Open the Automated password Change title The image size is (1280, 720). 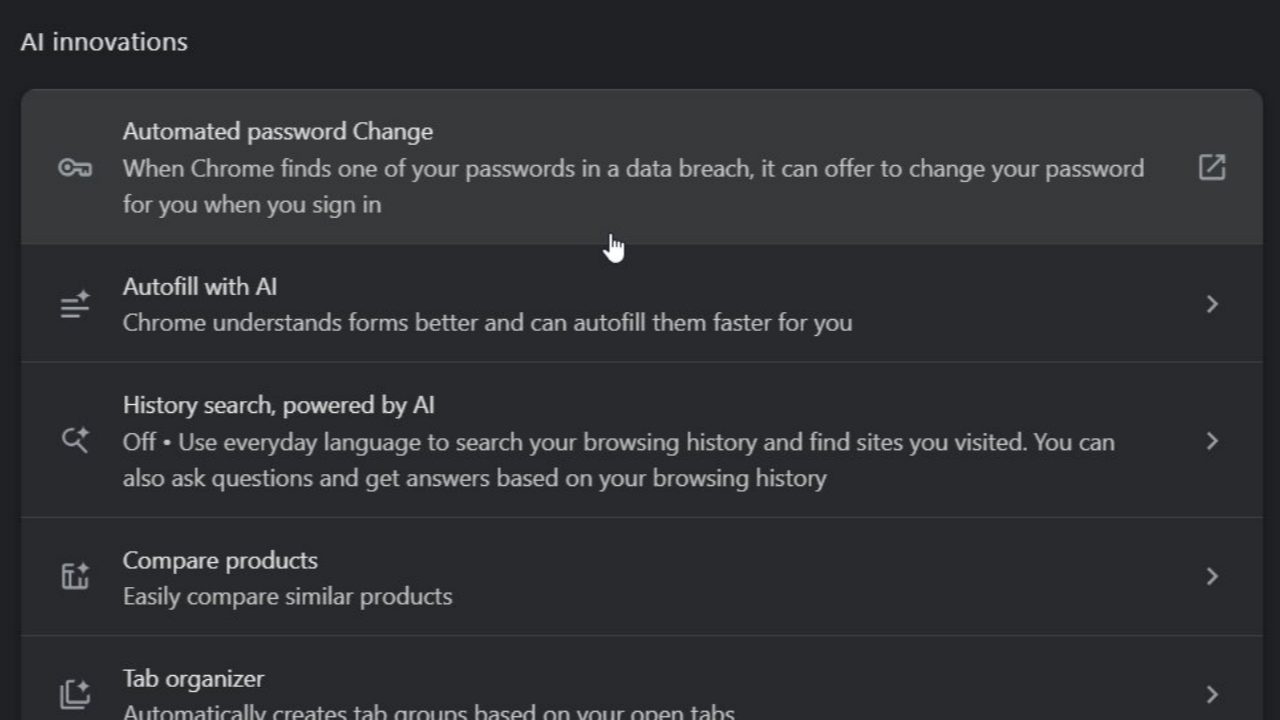point(278,132)
